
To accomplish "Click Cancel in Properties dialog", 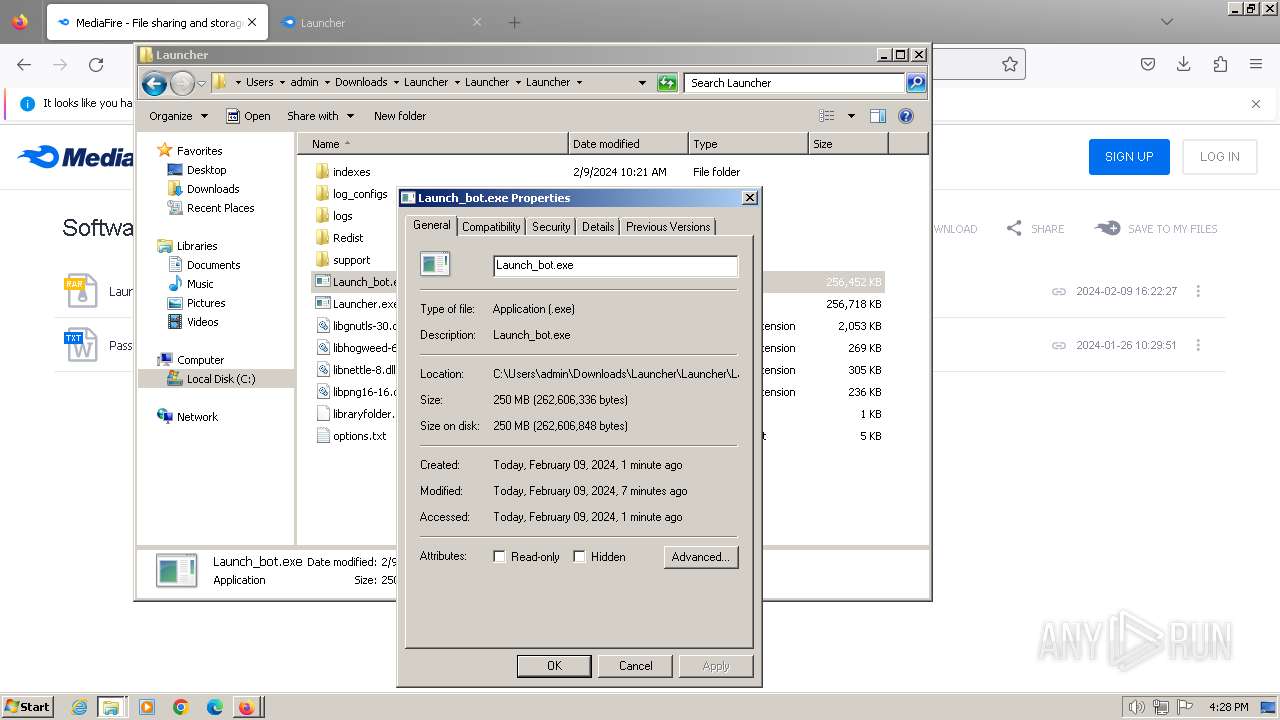I will (x=636, y=666).
